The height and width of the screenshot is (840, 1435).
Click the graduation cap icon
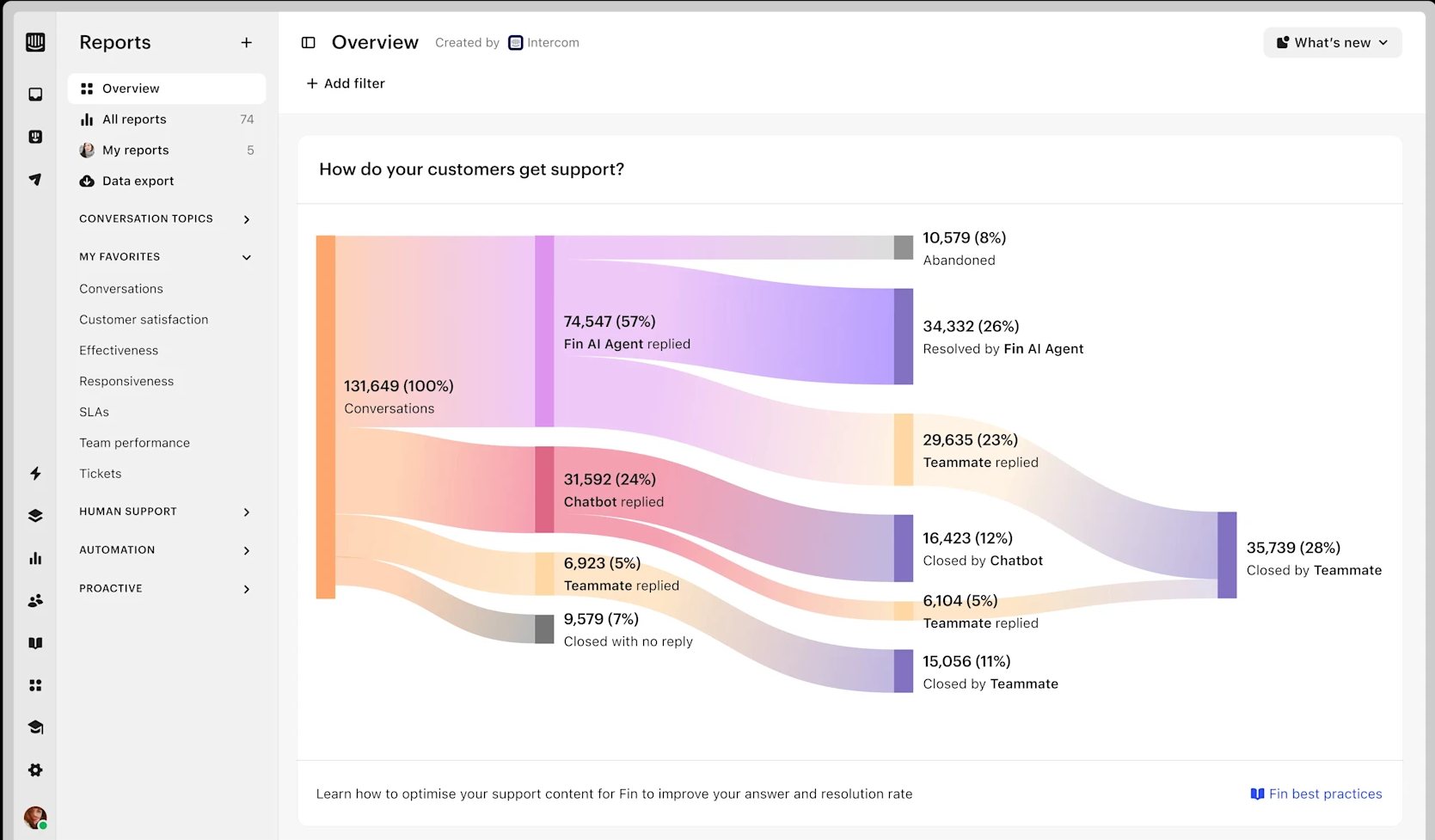coord(35,727)
